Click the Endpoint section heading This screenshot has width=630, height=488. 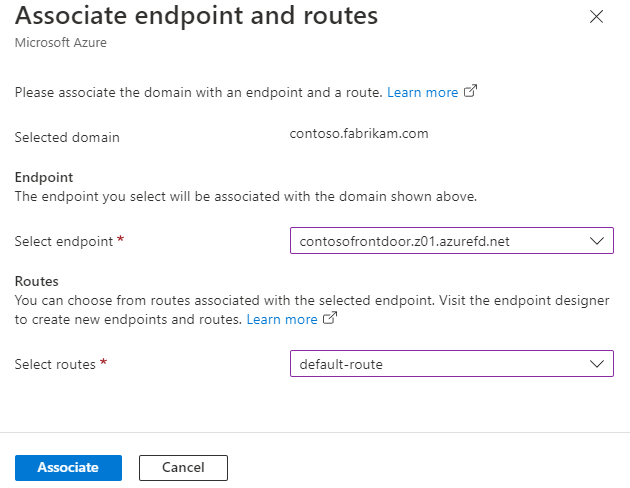click(x=45, y=177)
